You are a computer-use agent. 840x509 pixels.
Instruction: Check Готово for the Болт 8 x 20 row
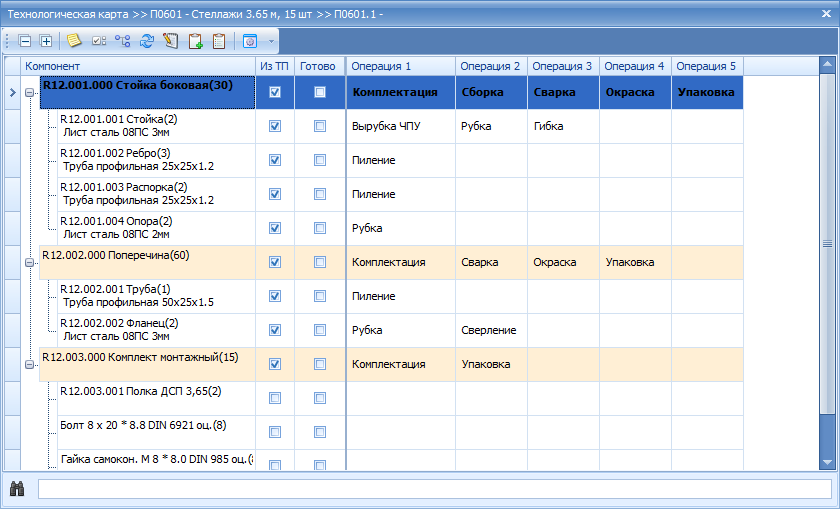[x=320, y=432]
